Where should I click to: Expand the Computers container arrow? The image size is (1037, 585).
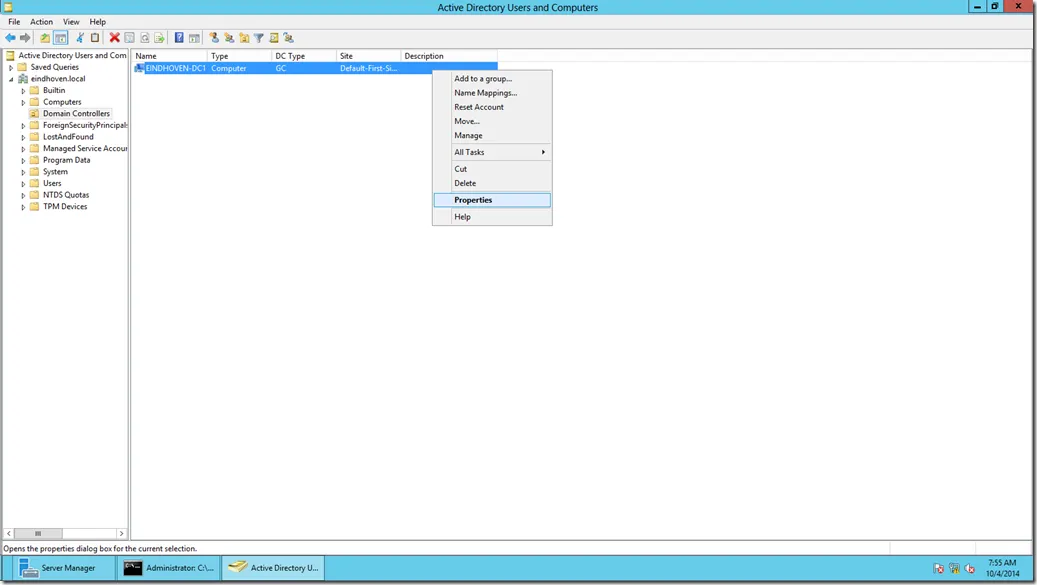(x=23, y=102)
